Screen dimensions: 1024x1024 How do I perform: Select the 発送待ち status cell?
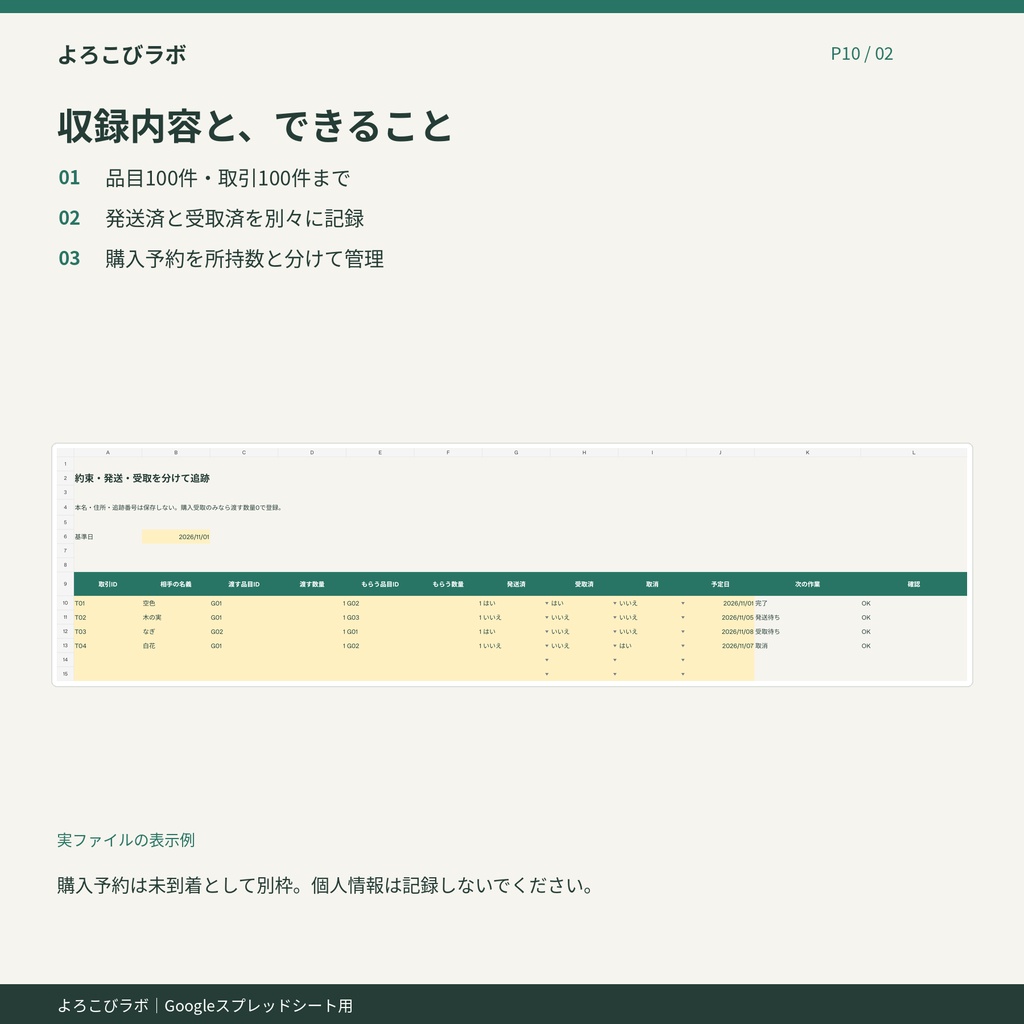point(807,617)
